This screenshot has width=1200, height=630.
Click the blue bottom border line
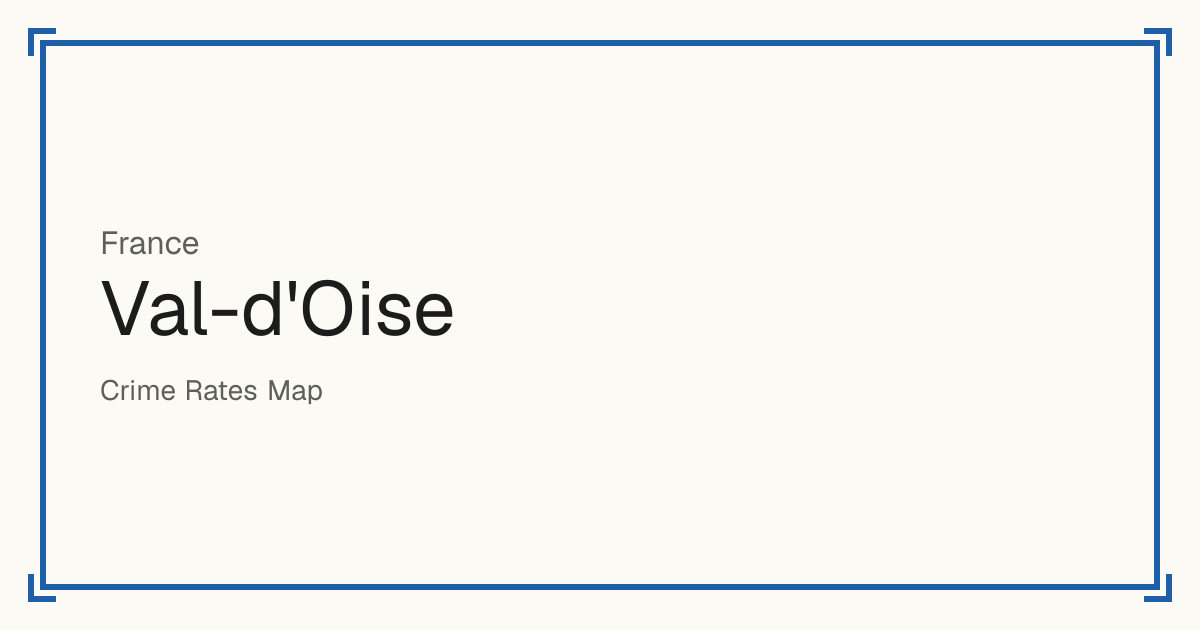pos(600,587)
